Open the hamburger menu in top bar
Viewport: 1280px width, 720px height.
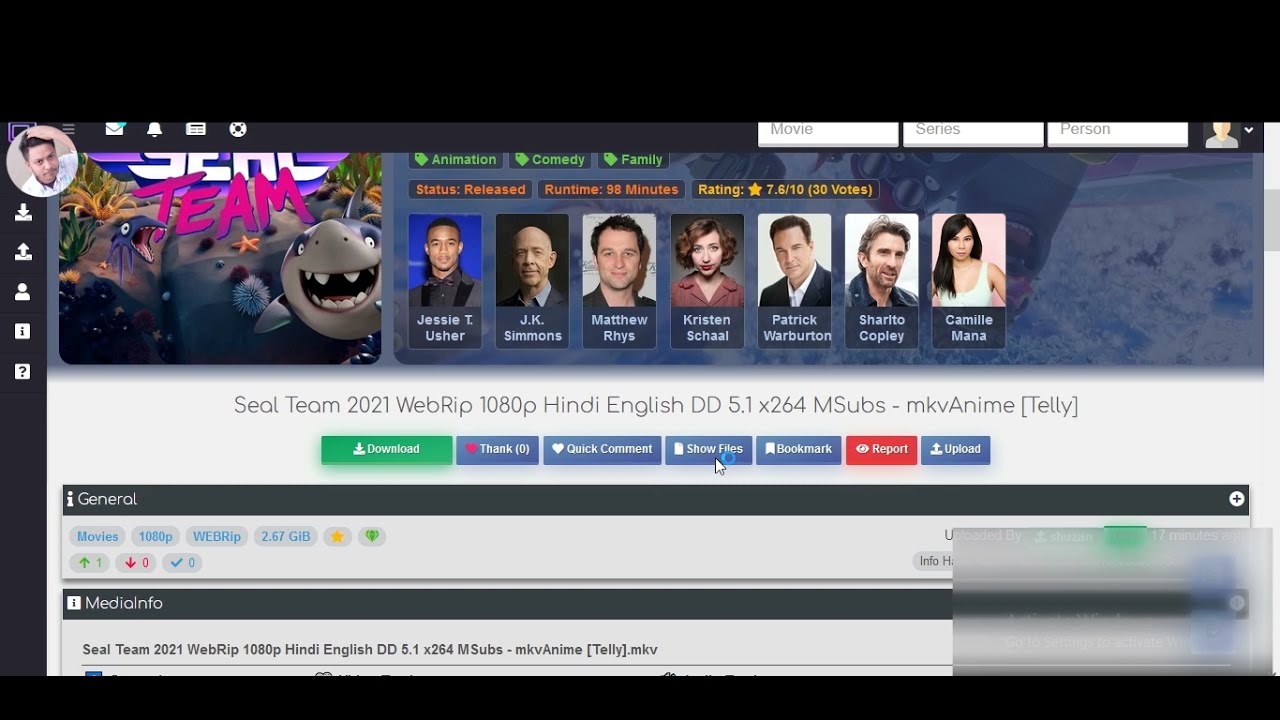pos(68,128)
